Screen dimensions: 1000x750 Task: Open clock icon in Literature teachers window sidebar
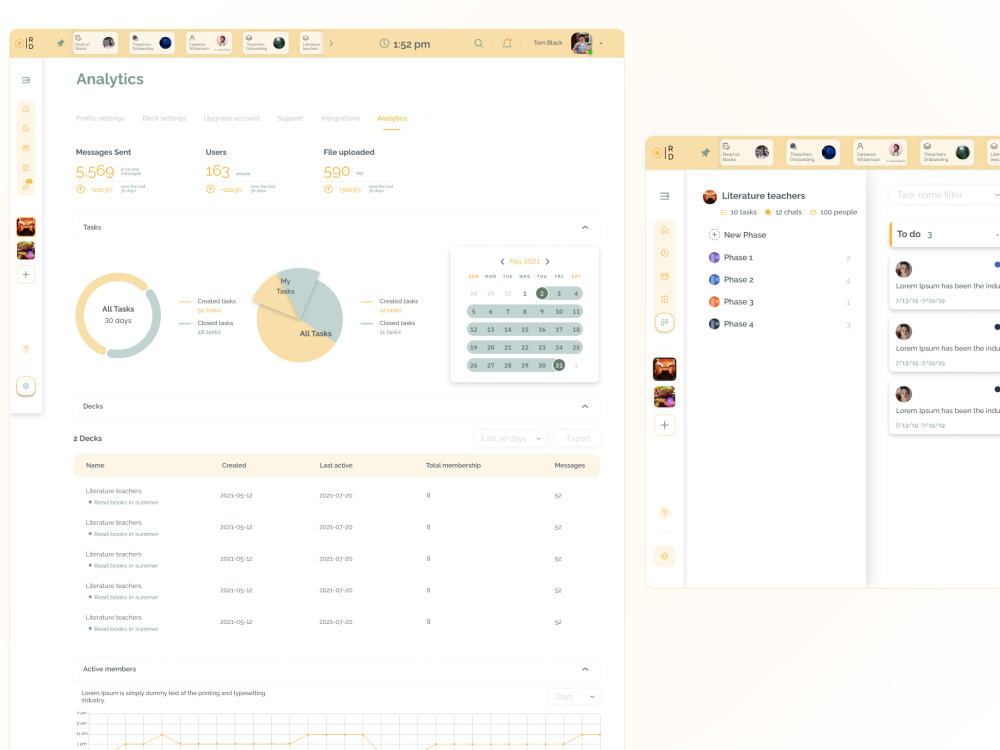(x=665, y=253)
